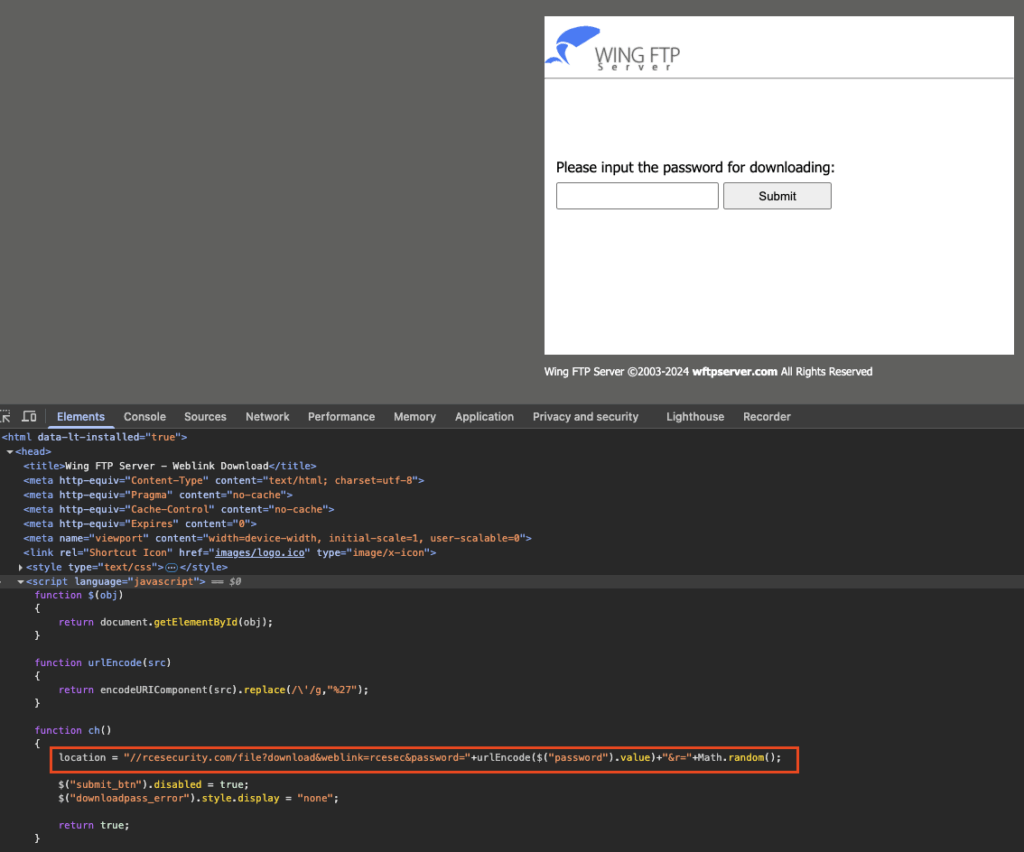This screenshot has width=1024, height=852.
Task: Select the meta Cache-Control line
Action: (x=179, y=509)
